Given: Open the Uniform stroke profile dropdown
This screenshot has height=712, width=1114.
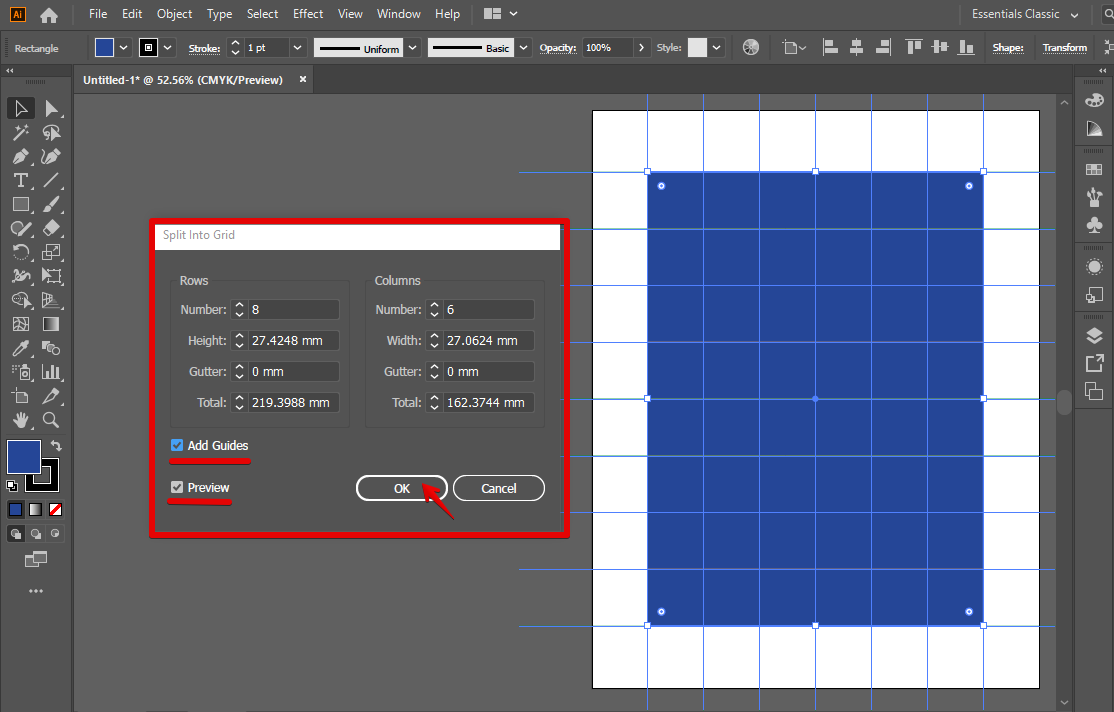Looking at the screenshot, I should 412,48.
